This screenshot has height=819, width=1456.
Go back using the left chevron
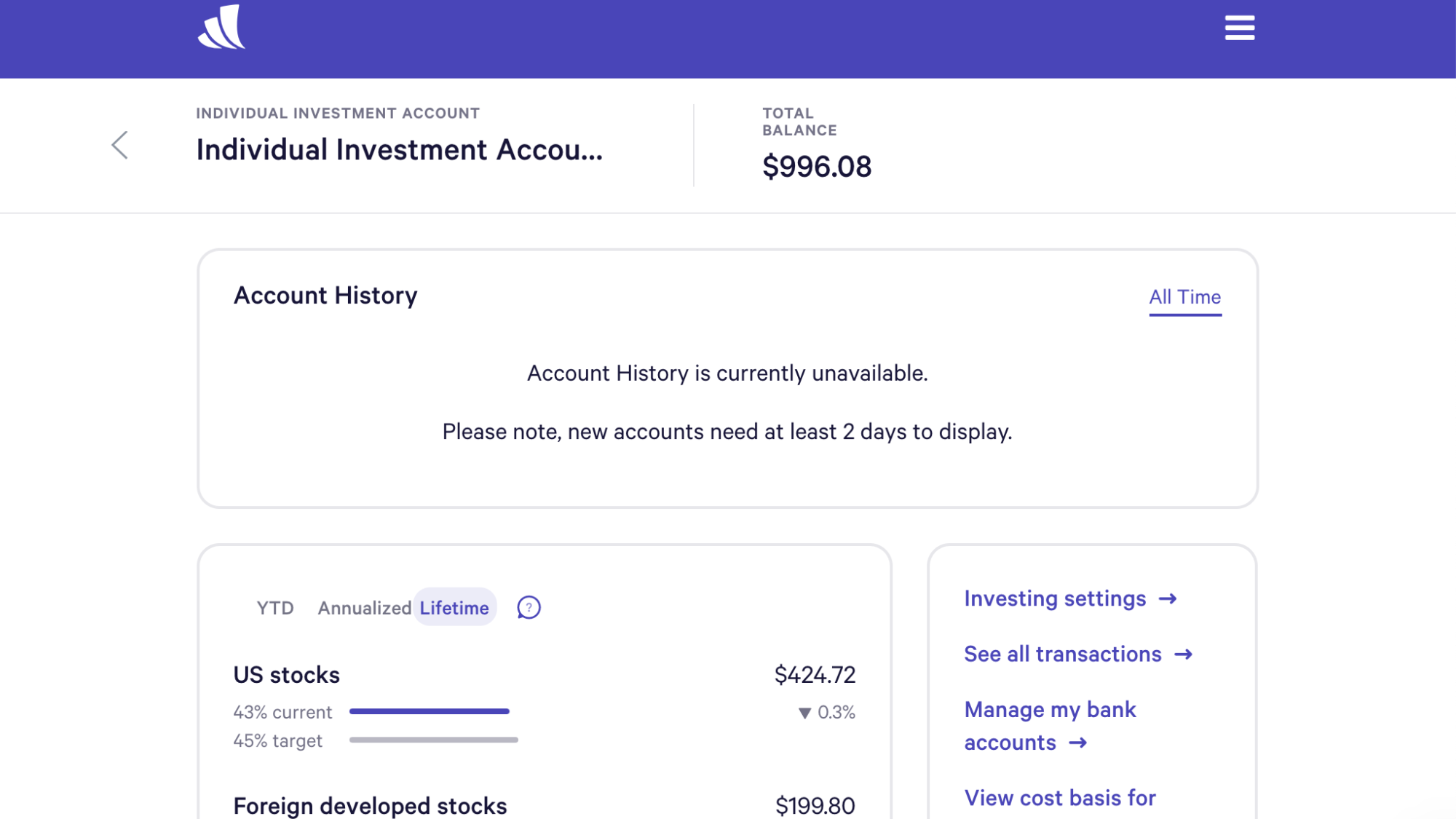point(120,145)
